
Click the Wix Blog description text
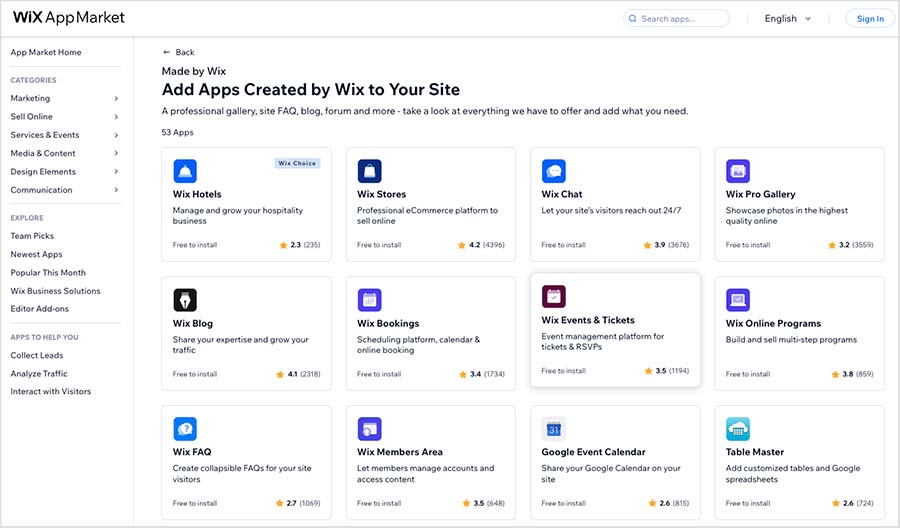click(x=240, y=345)
